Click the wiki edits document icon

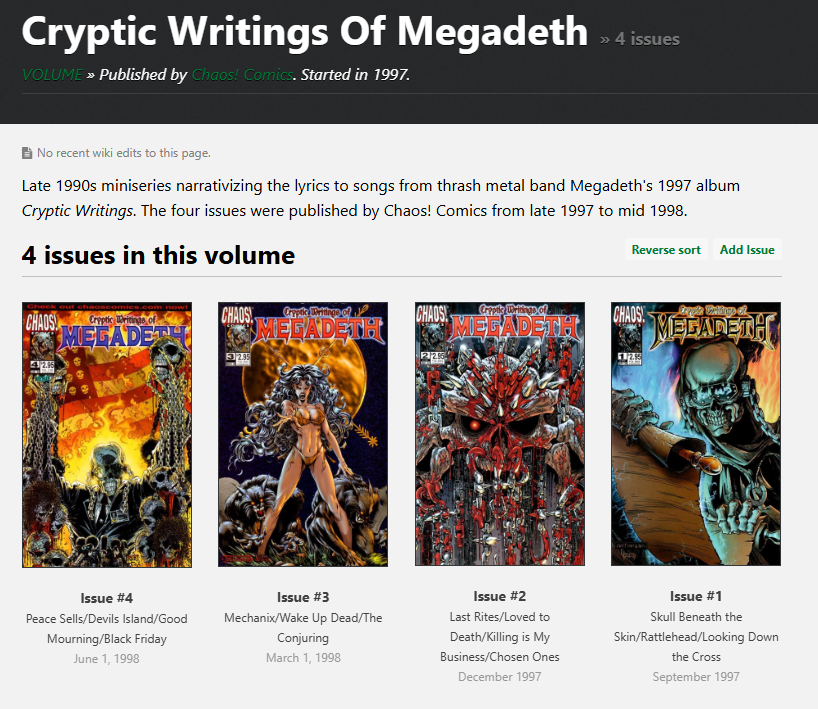27,153
